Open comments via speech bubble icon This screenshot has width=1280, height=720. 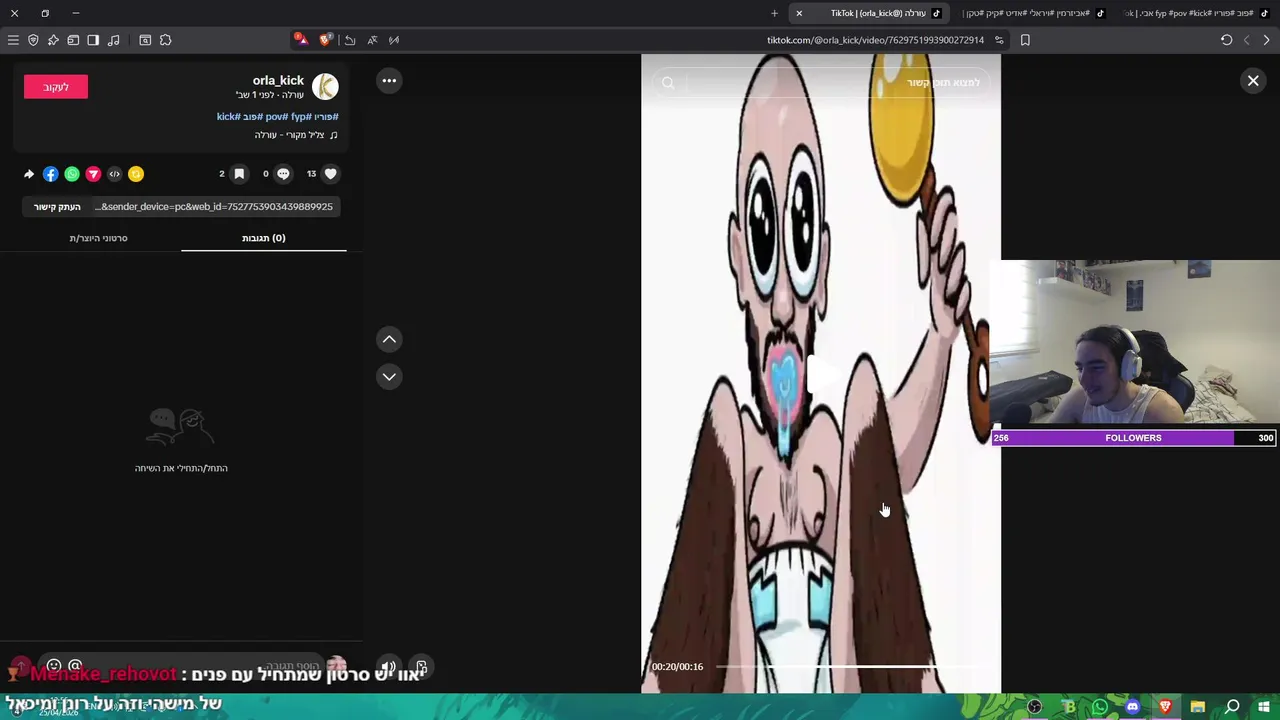283,174
